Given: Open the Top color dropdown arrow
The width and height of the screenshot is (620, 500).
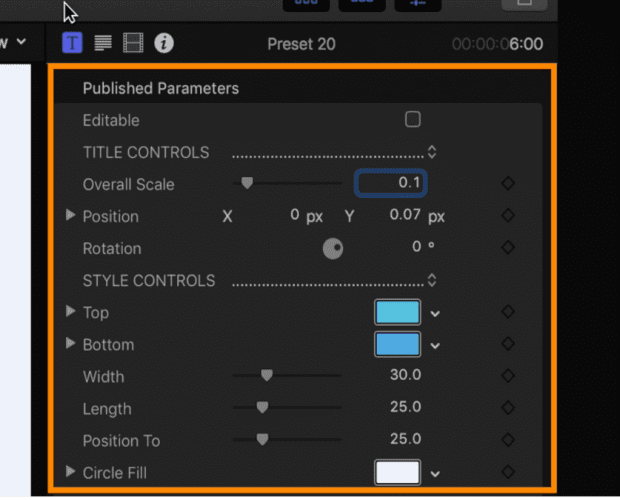Looking at the screenshot, I should click(x=435, y=314).
